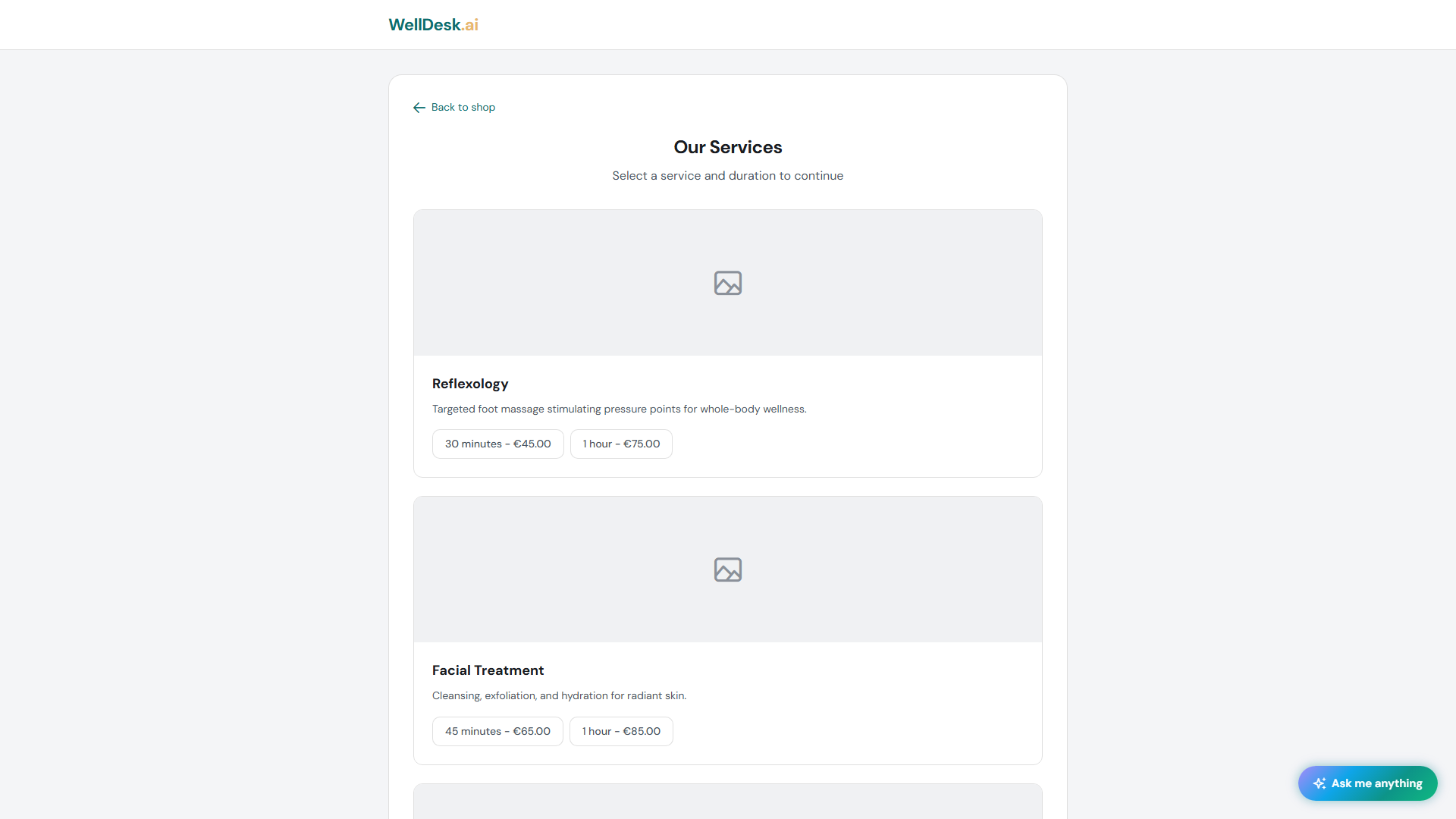Screen dimensions: 1456x819
Task: Choose the 1 hour - €85.00 Facial Treatment option
Action: [621, 731]
